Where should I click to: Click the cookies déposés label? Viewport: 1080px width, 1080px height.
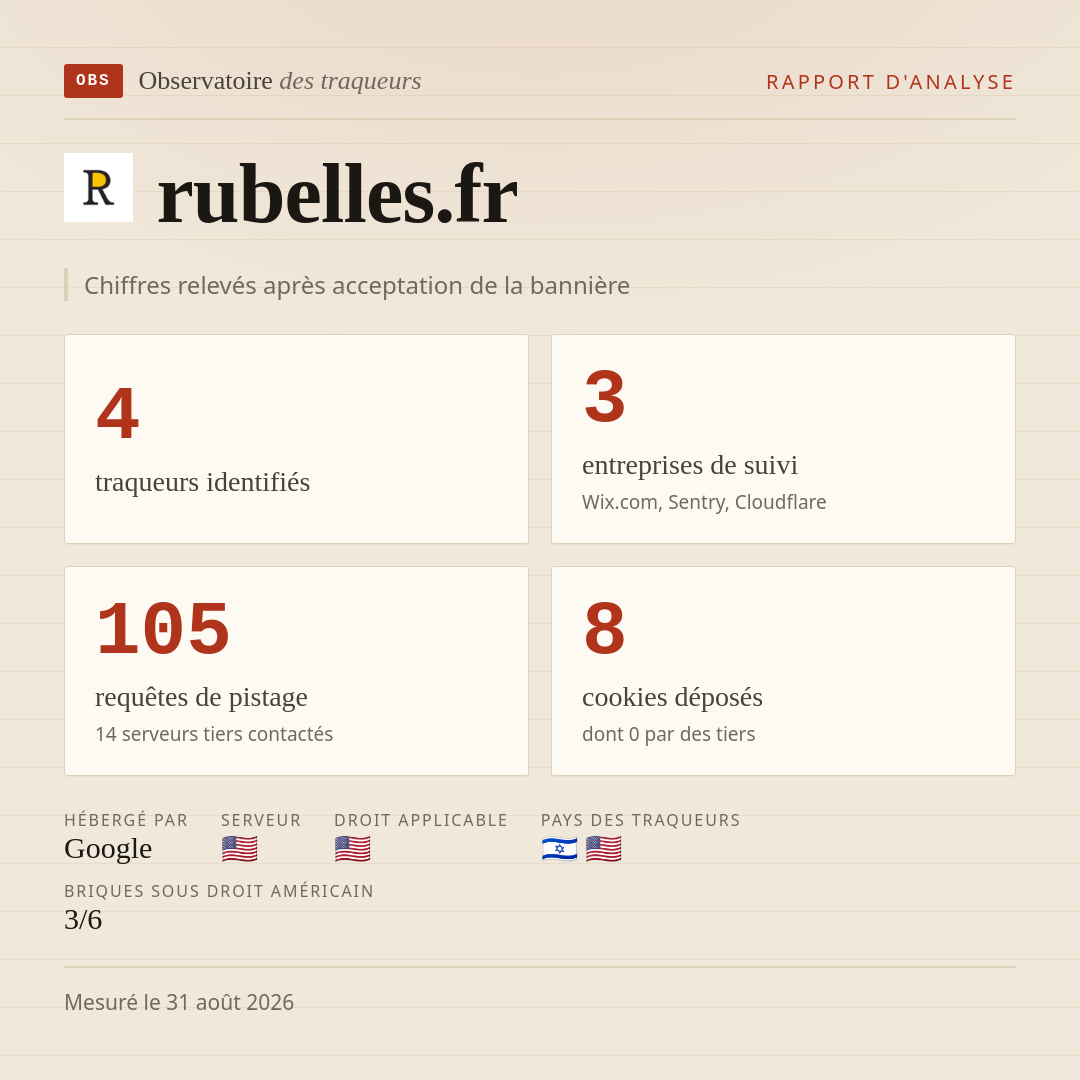coord(672,698)
